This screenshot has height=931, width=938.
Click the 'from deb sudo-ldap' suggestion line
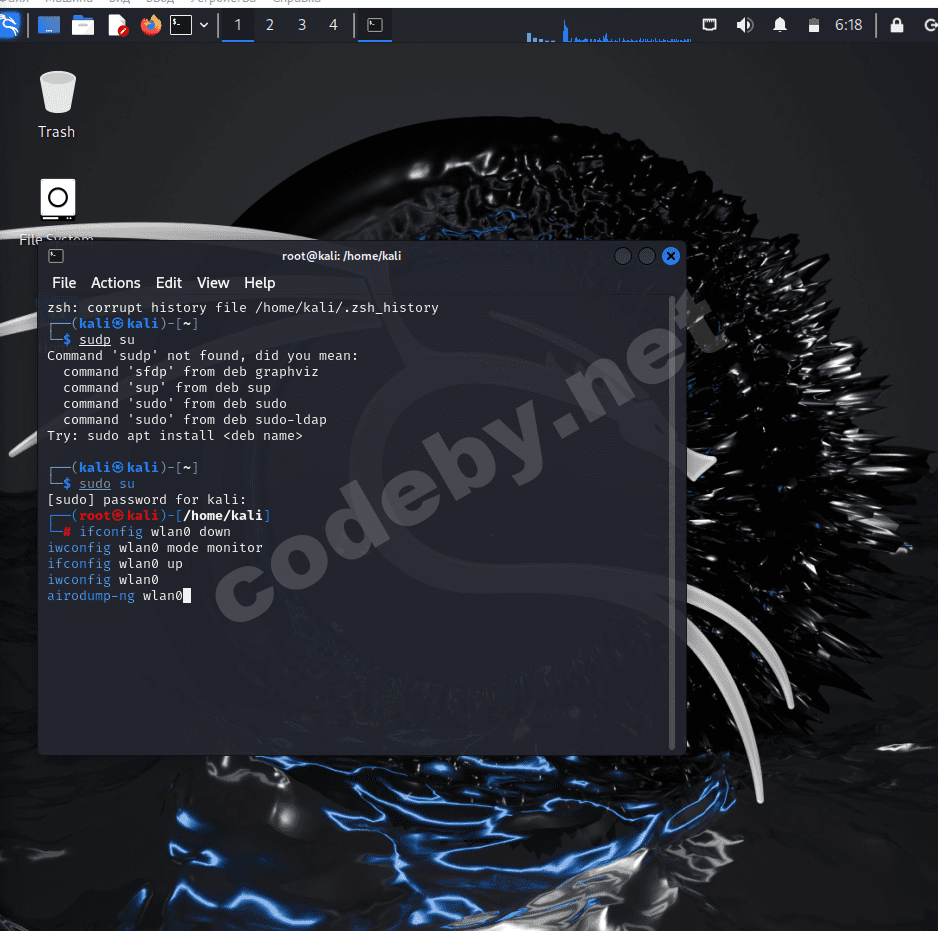(x=195, y=420)
